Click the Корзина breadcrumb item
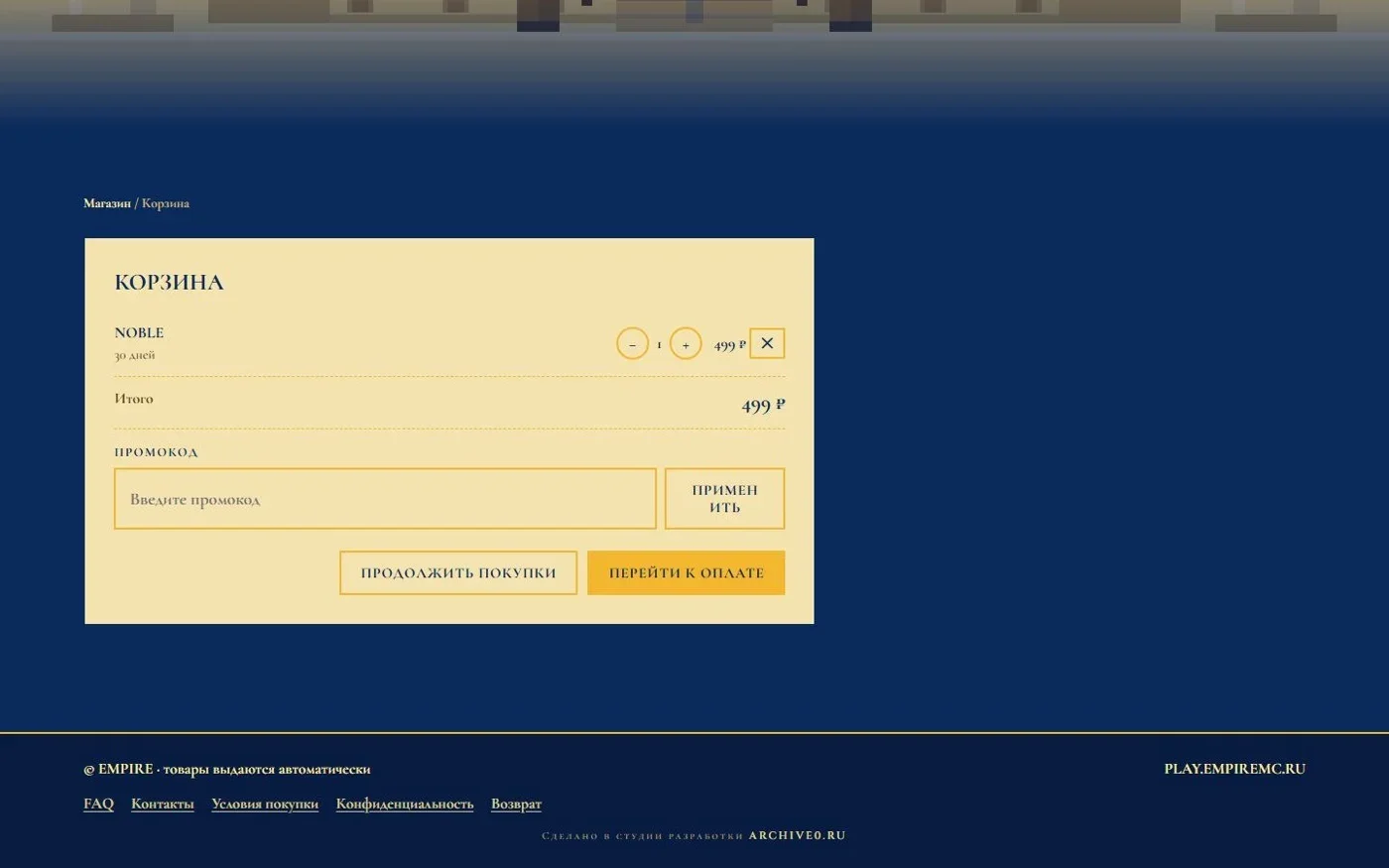 (166, 203)
